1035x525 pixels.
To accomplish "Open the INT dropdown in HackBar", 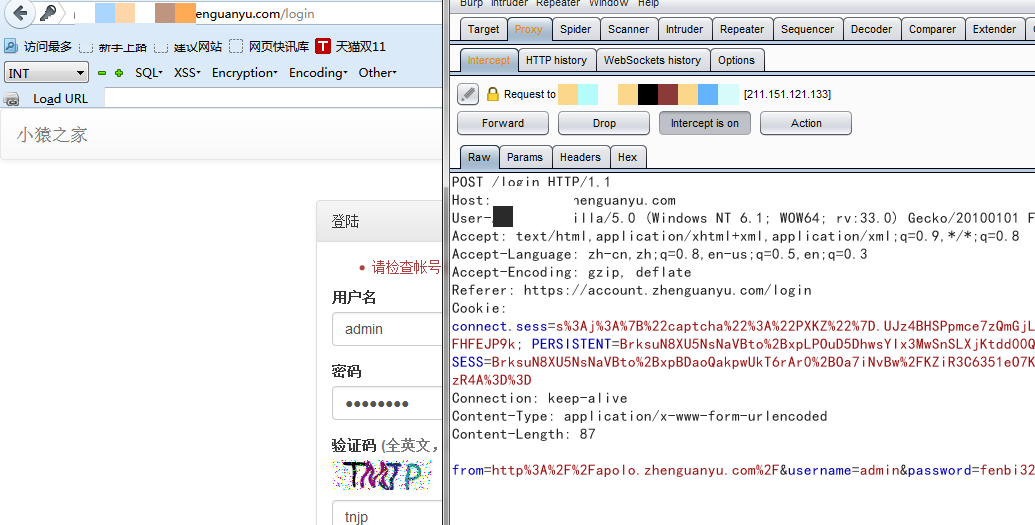I will point(46,73).
